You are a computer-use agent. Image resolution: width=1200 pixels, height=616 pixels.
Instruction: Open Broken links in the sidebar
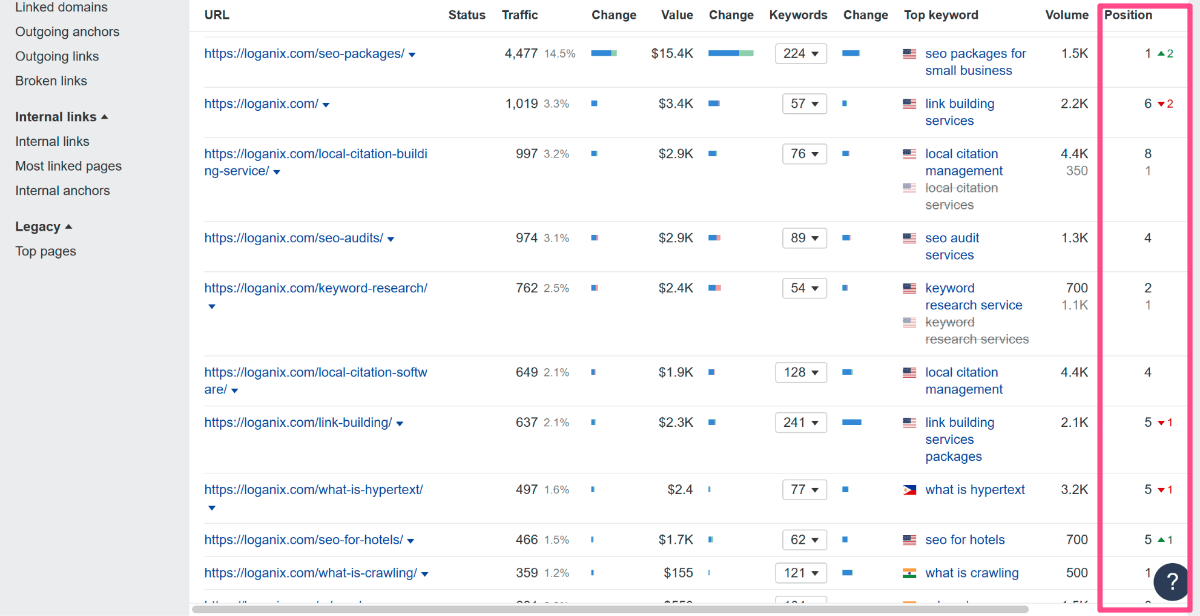click(x=51, y=81)
